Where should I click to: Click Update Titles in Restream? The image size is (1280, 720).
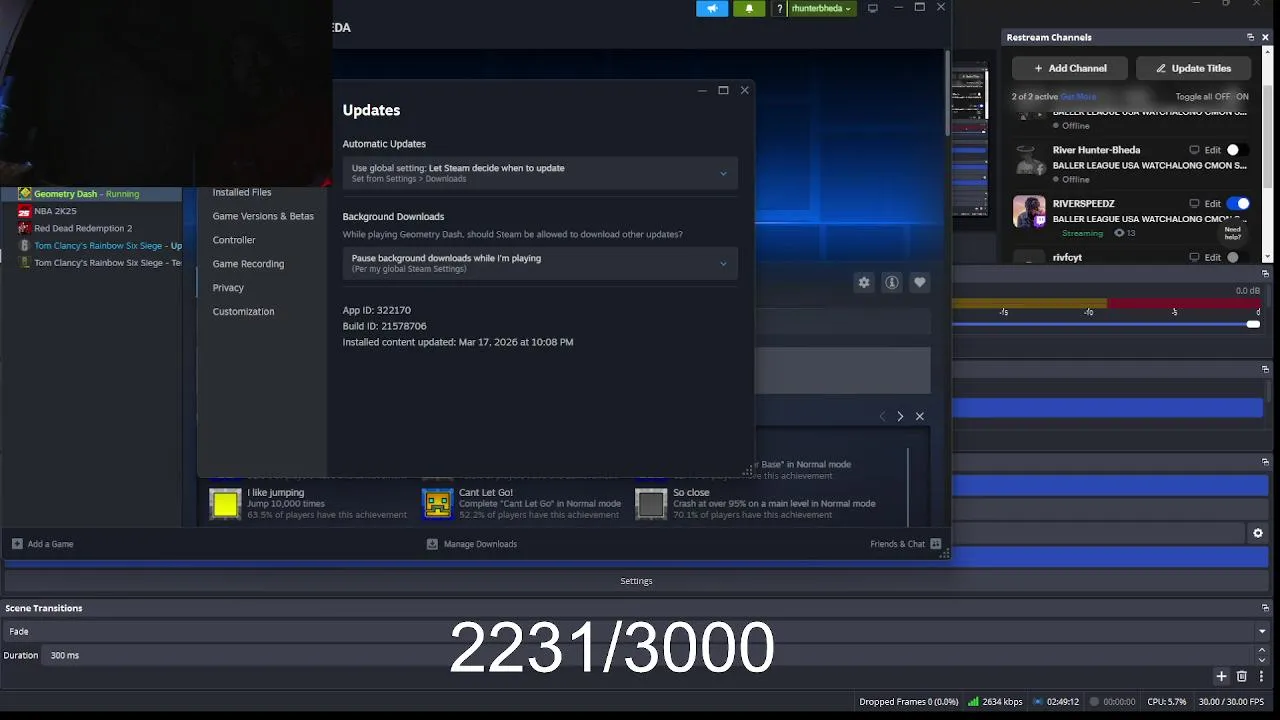pyautogui.click(x=1193, y=68)
